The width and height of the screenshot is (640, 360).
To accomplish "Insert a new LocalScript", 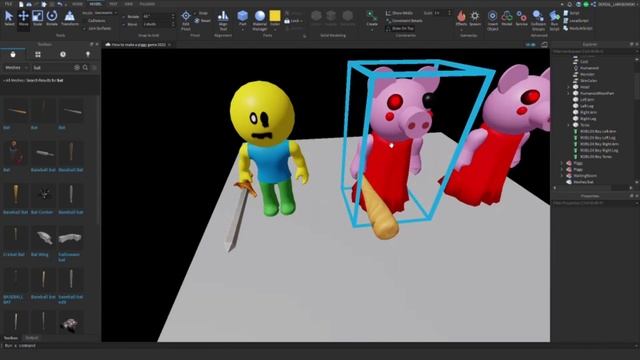I will pyautogui.click(x=576, y=20).
